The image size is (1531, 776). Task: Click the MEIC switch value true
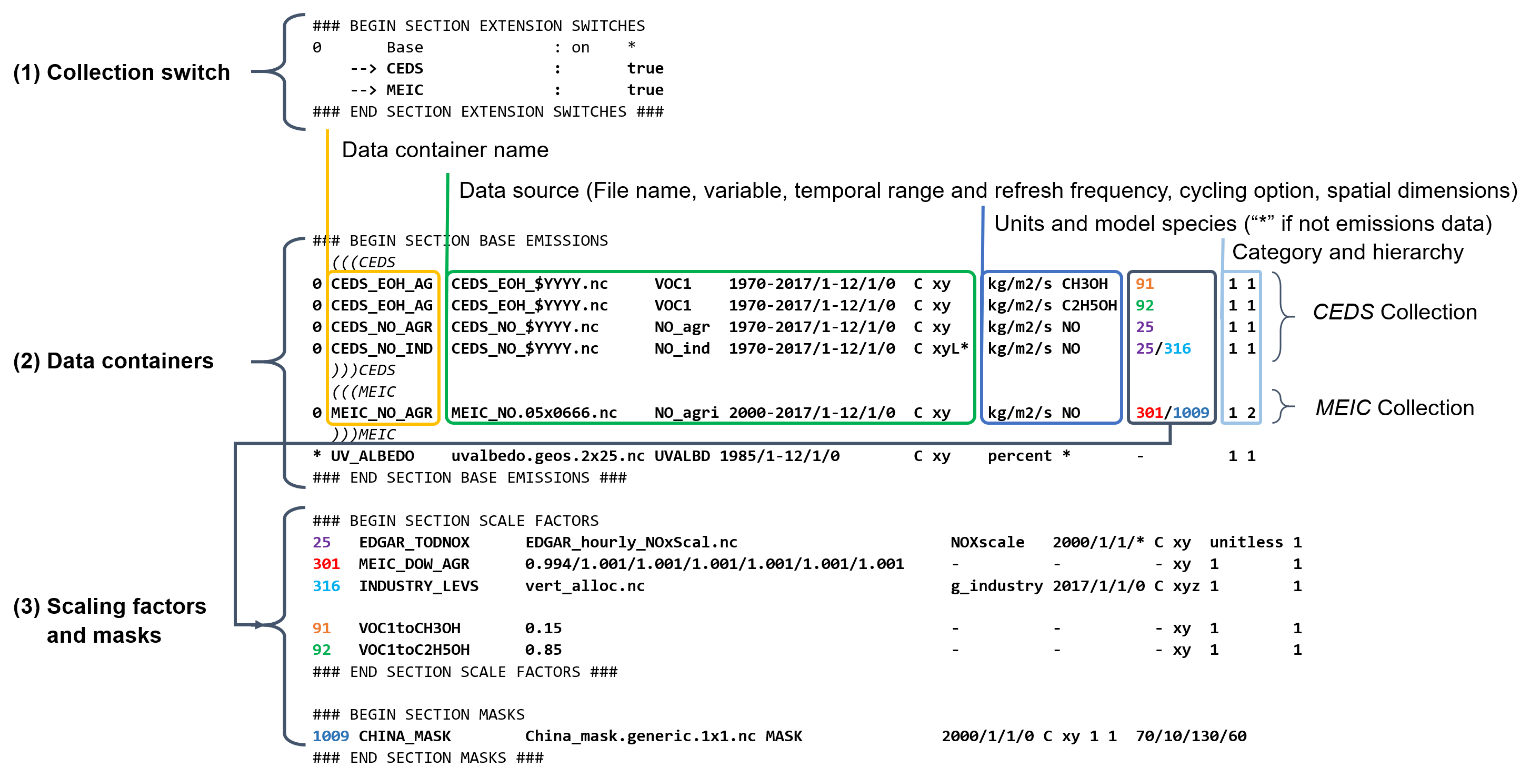click(645, 90)
